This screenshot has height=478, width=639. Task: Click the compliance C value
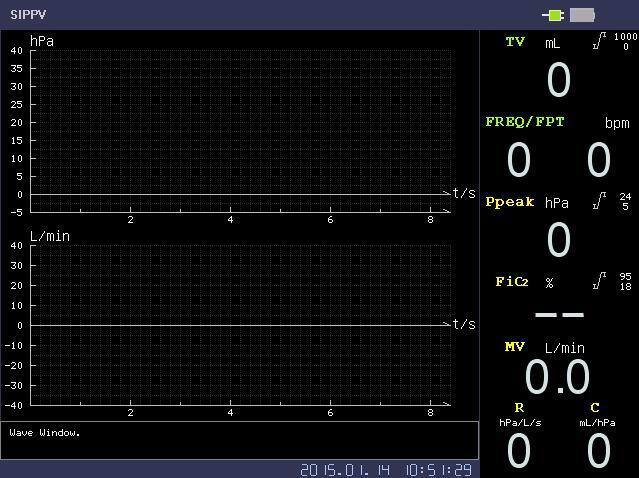point(598,451)
